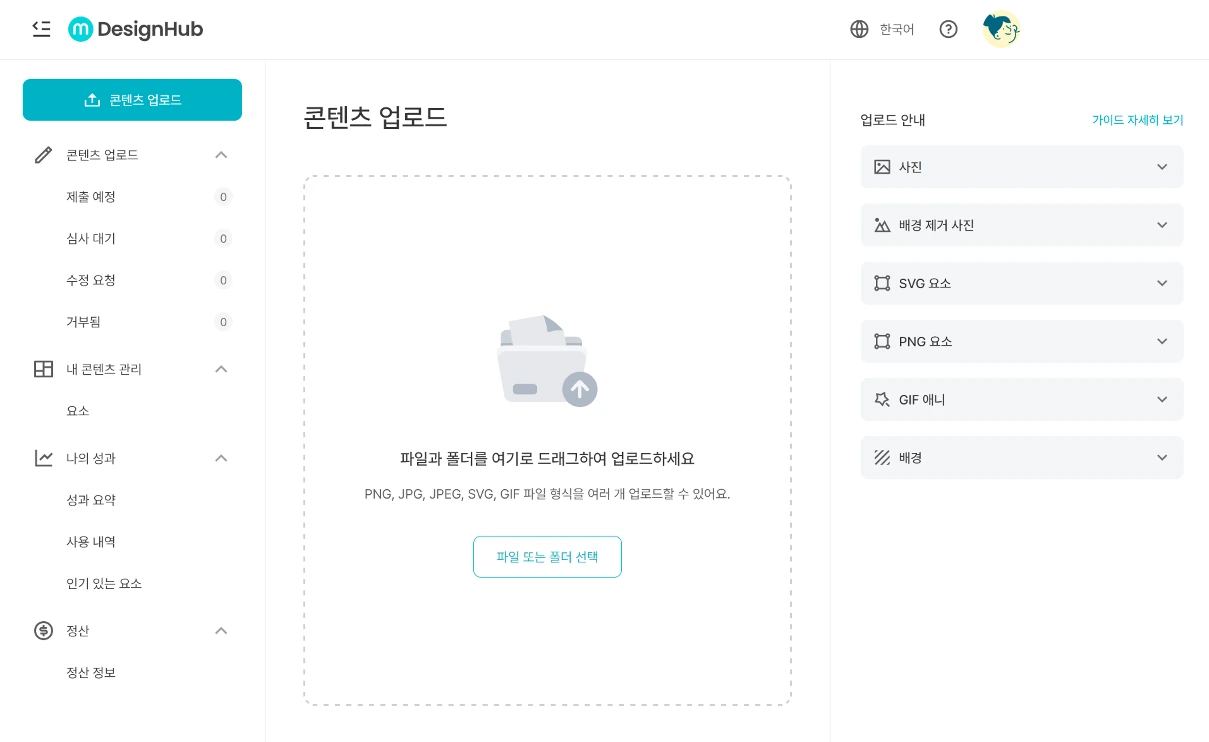Click the 내 콘텐츠 관리 grid icon

coord(43,369)
